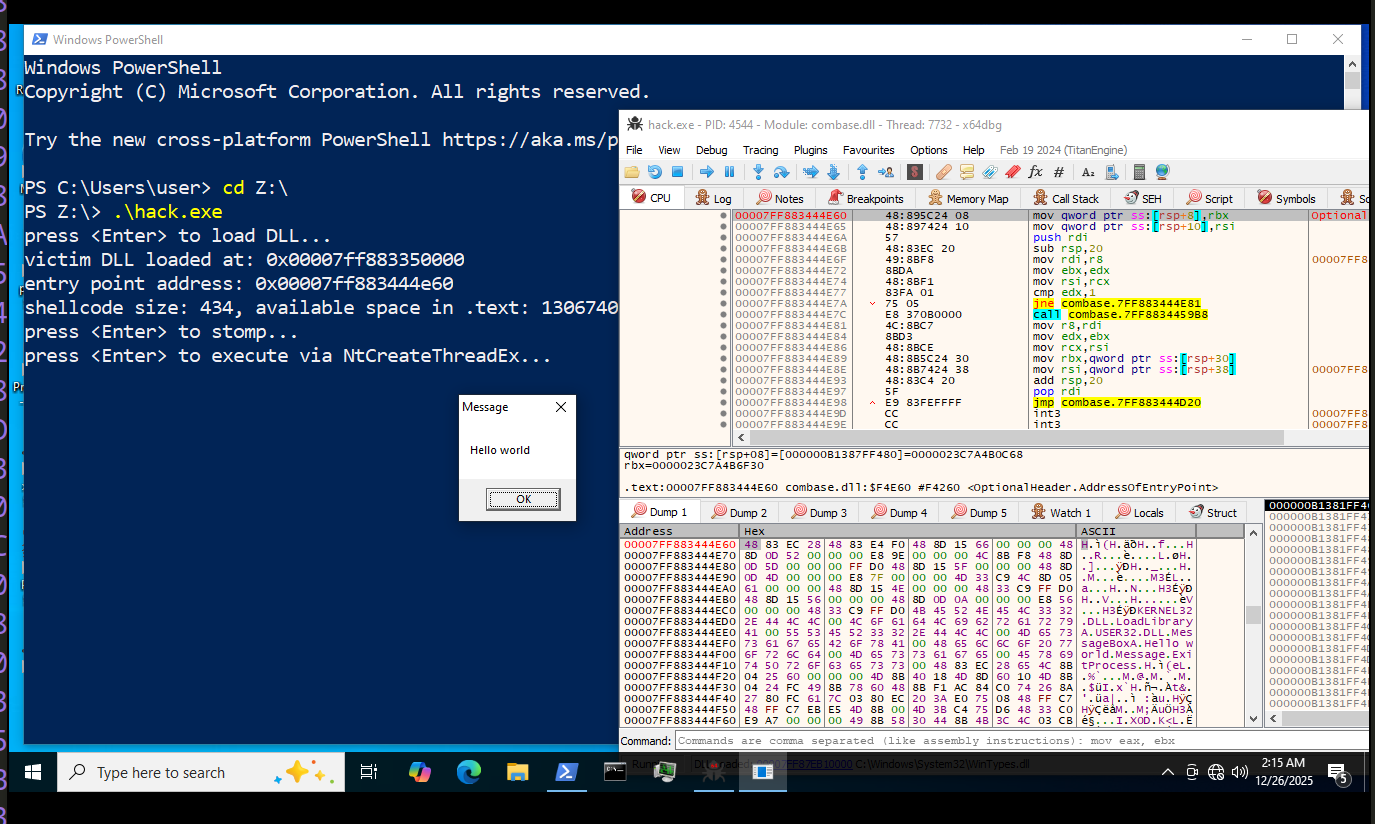1375x824 pixels.
Task: Click the Trace over icon
Action: tap(834, 172)
